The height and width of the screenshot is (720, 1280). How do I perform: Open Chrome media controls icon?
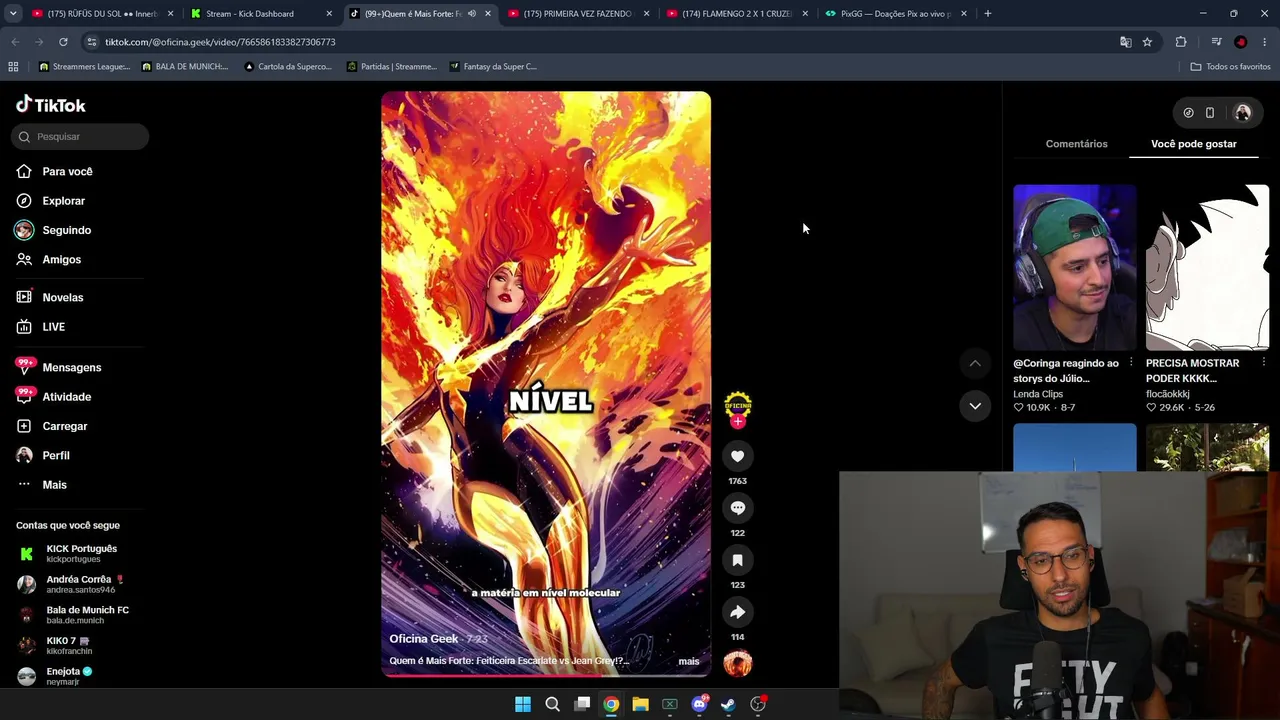[x=1216, y=42]
